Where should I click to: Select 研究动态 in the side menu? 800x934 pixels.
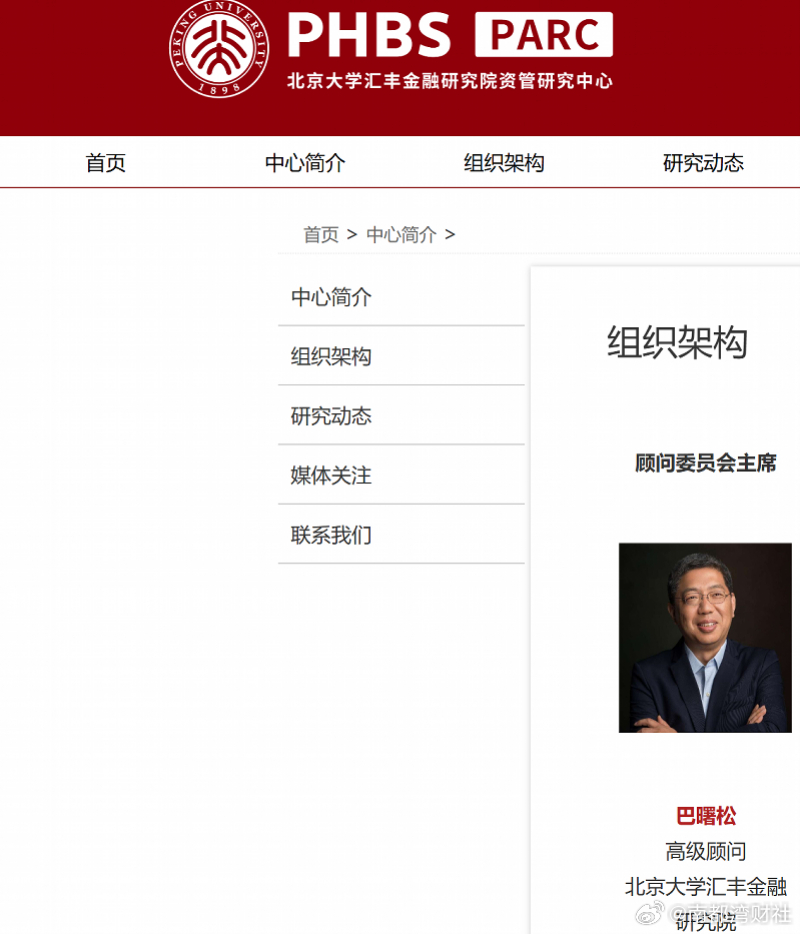pos(401,416)
